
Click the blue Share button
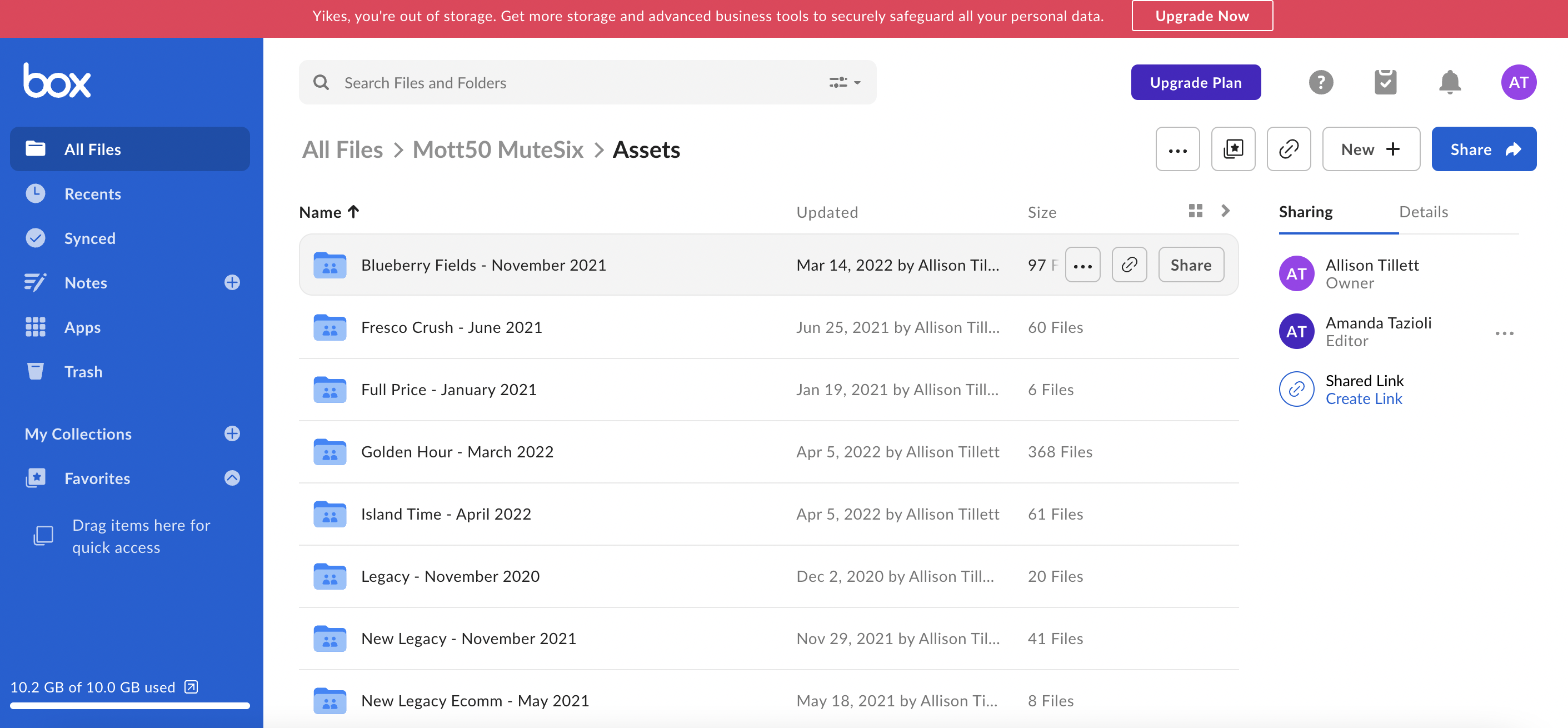pos(1484,149)
